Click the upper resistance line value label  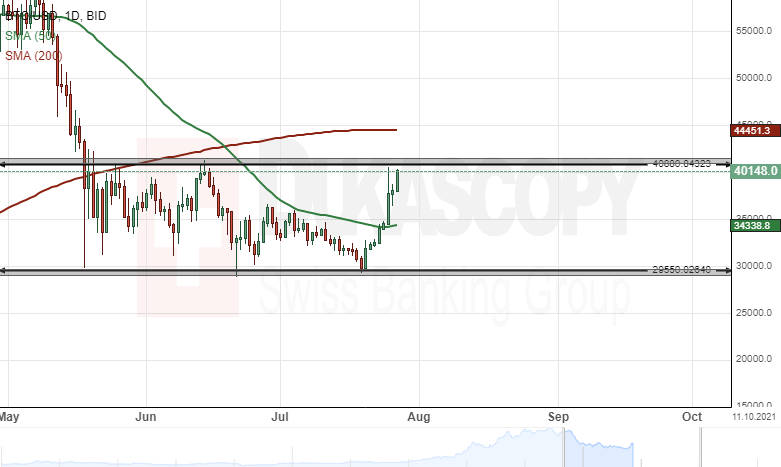point(681,163)
